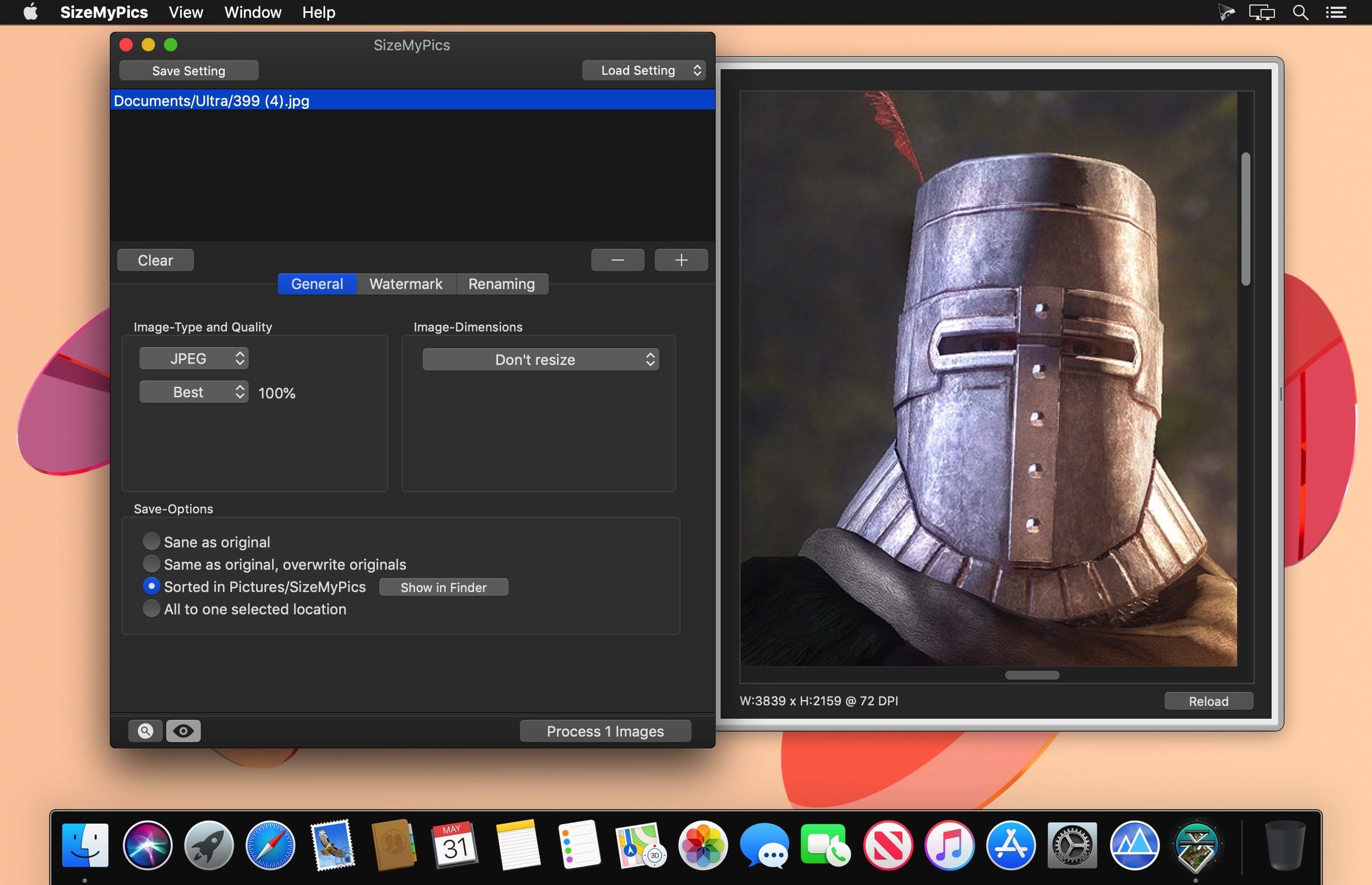Open the JPEG image type dropdown

click(194, 359)
